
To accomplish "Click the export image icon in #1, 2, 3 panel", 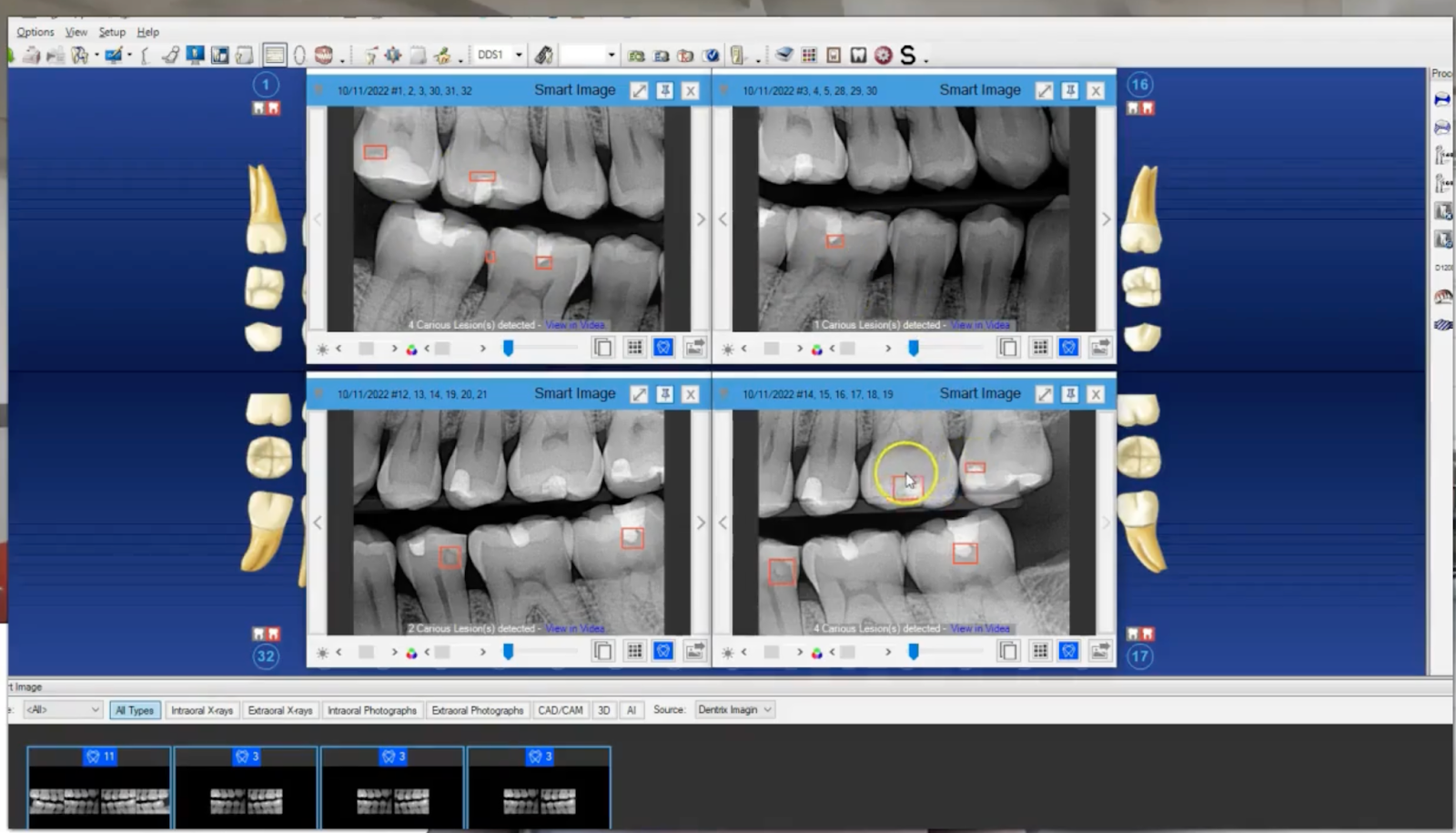I will (694, 348).
